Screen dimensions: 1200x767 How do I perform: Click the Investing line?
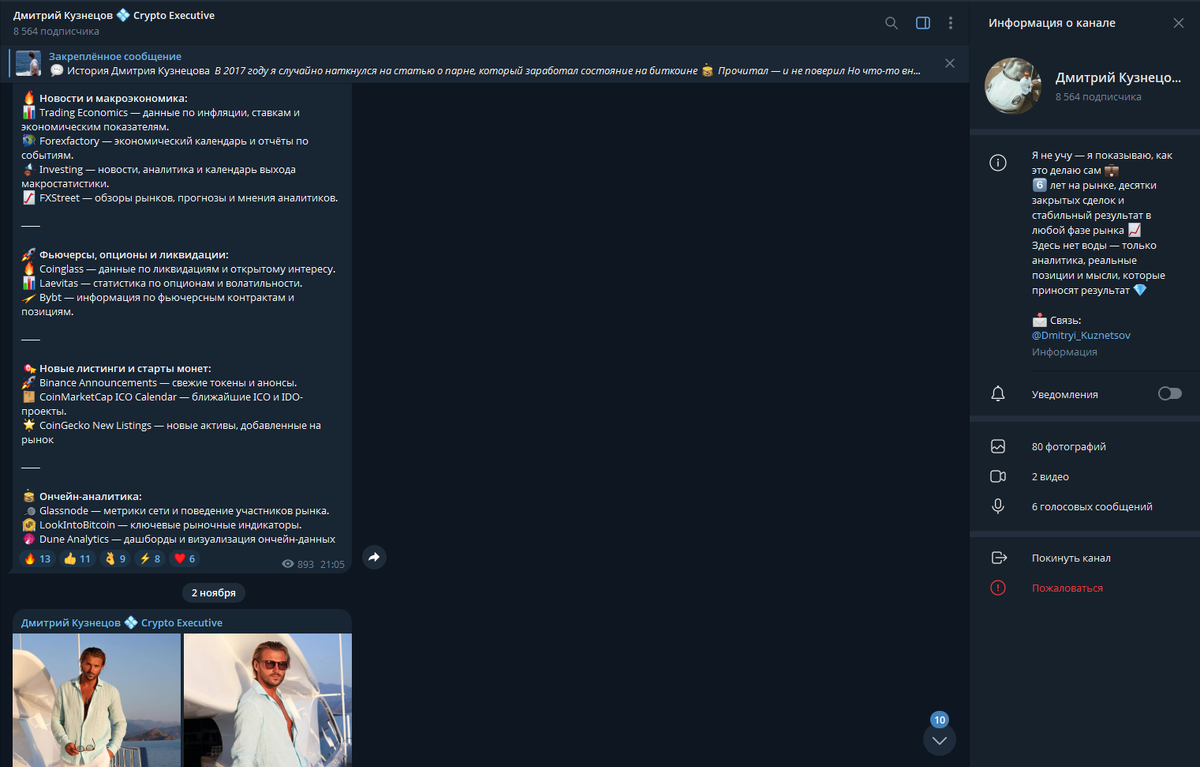(158, 177)
